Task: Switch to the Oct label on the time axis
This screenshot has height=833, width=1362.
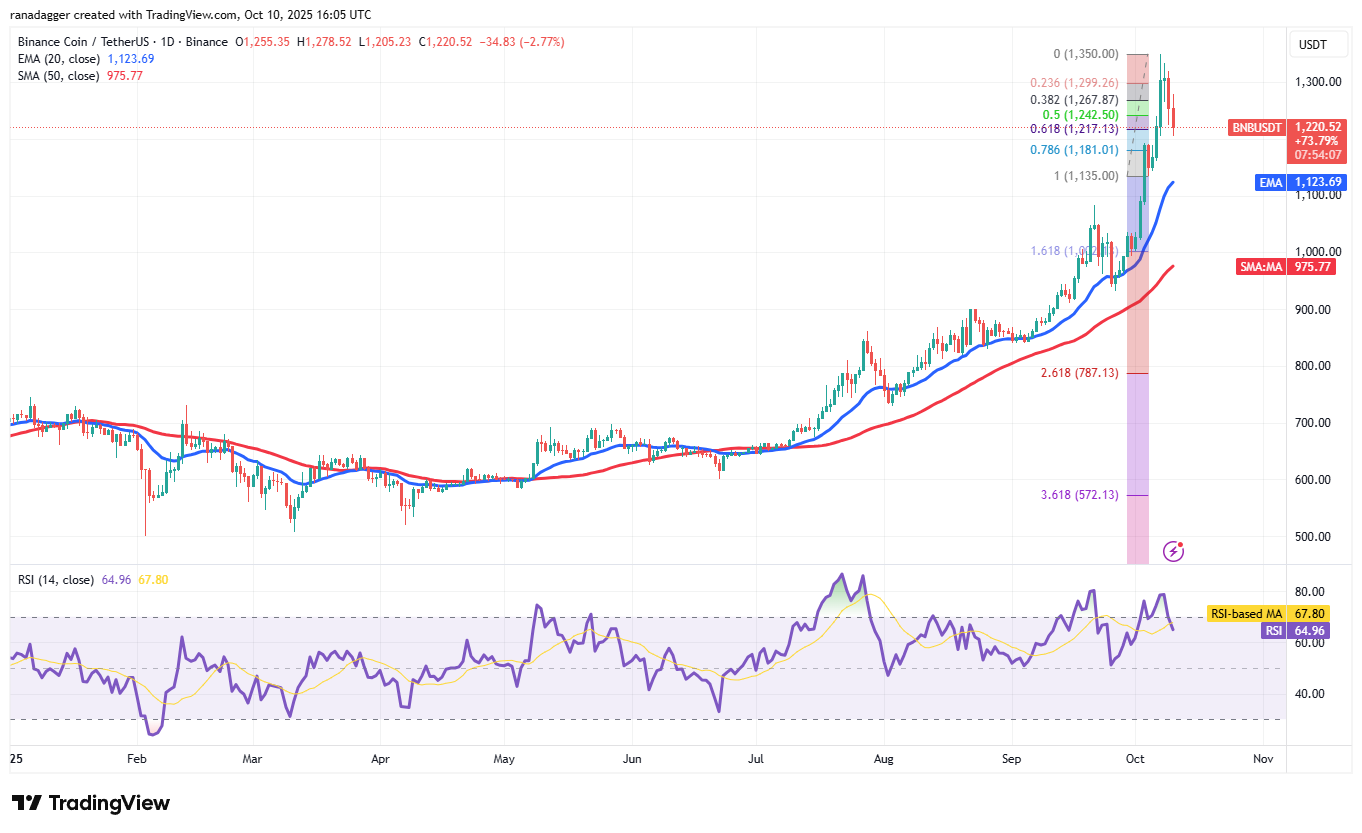Action: [1135, 759]
